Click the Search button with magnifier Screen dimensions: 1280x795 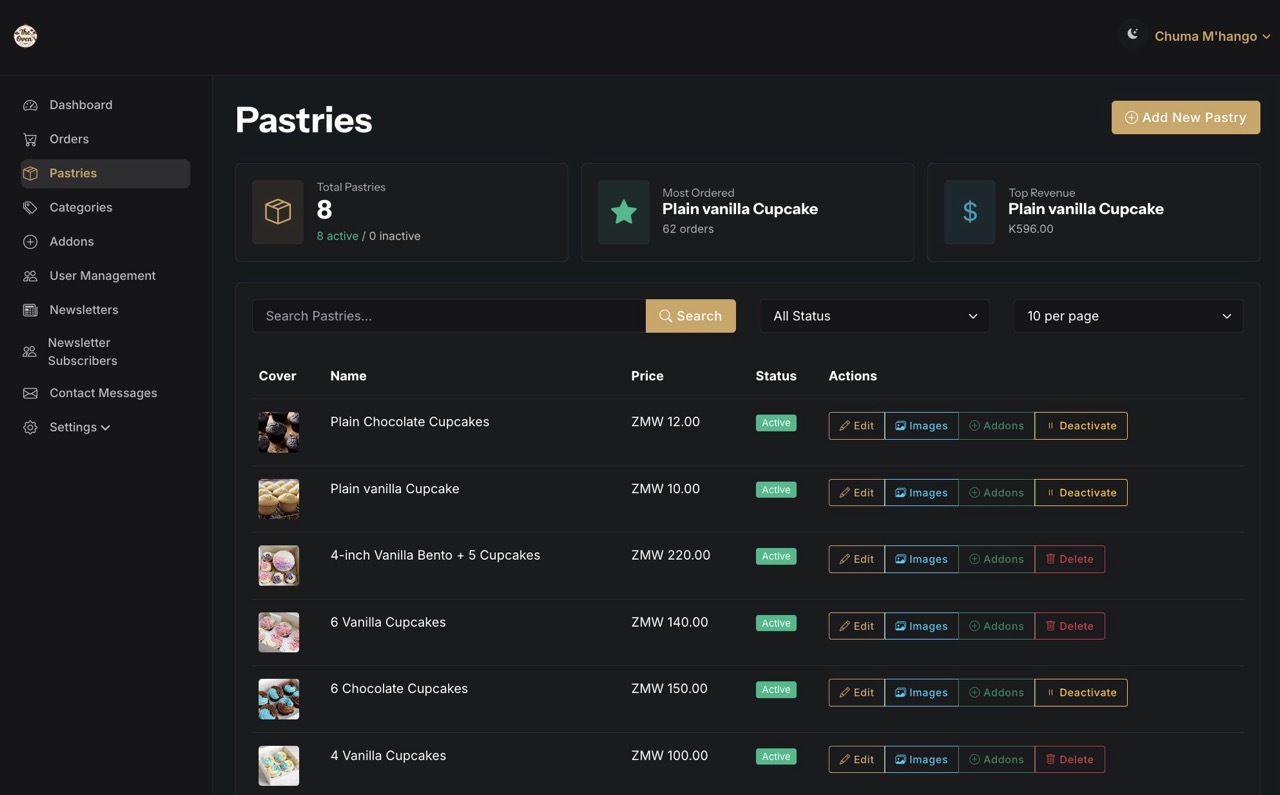point(690,316)
